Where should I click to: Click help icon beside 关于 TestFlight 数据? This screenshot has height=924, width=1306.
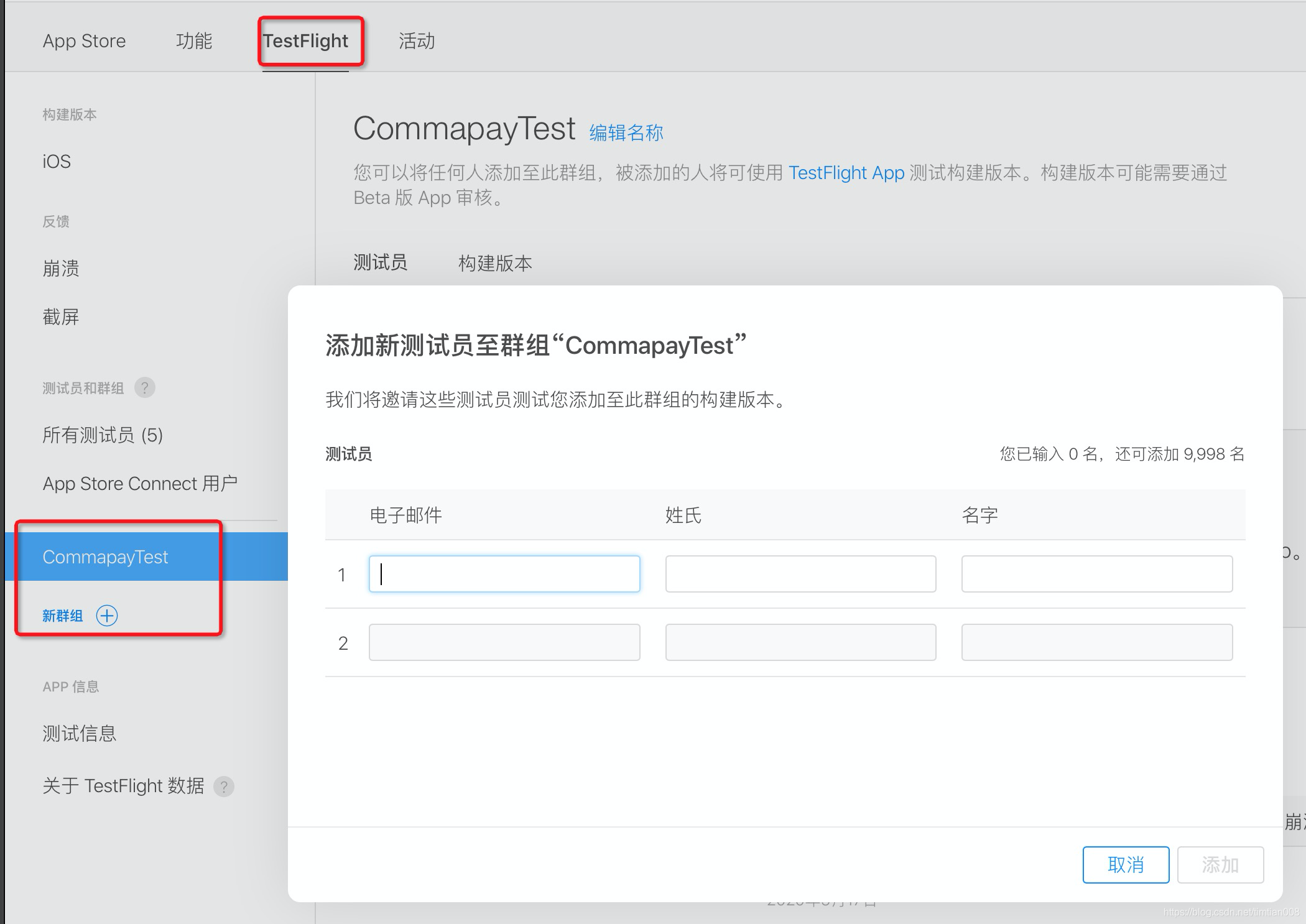click(x=224, y=787)
